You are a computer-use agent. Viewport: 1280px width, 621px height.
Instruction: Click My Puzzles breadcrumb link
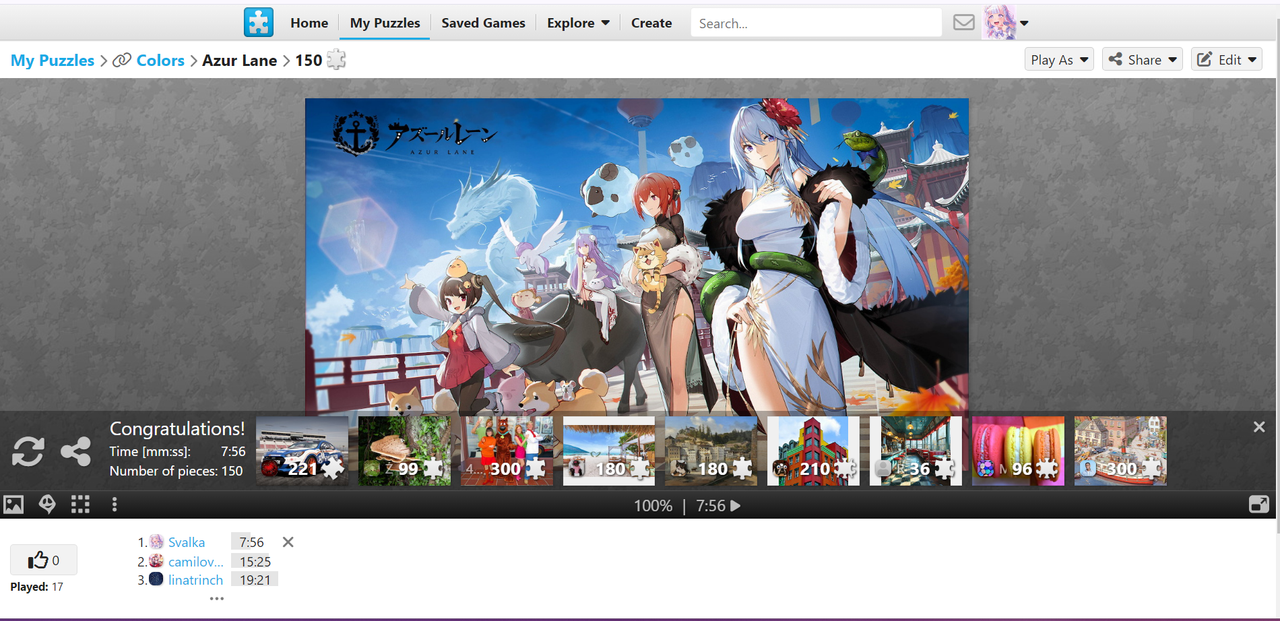pyautogui.click(x=52, y=60)
